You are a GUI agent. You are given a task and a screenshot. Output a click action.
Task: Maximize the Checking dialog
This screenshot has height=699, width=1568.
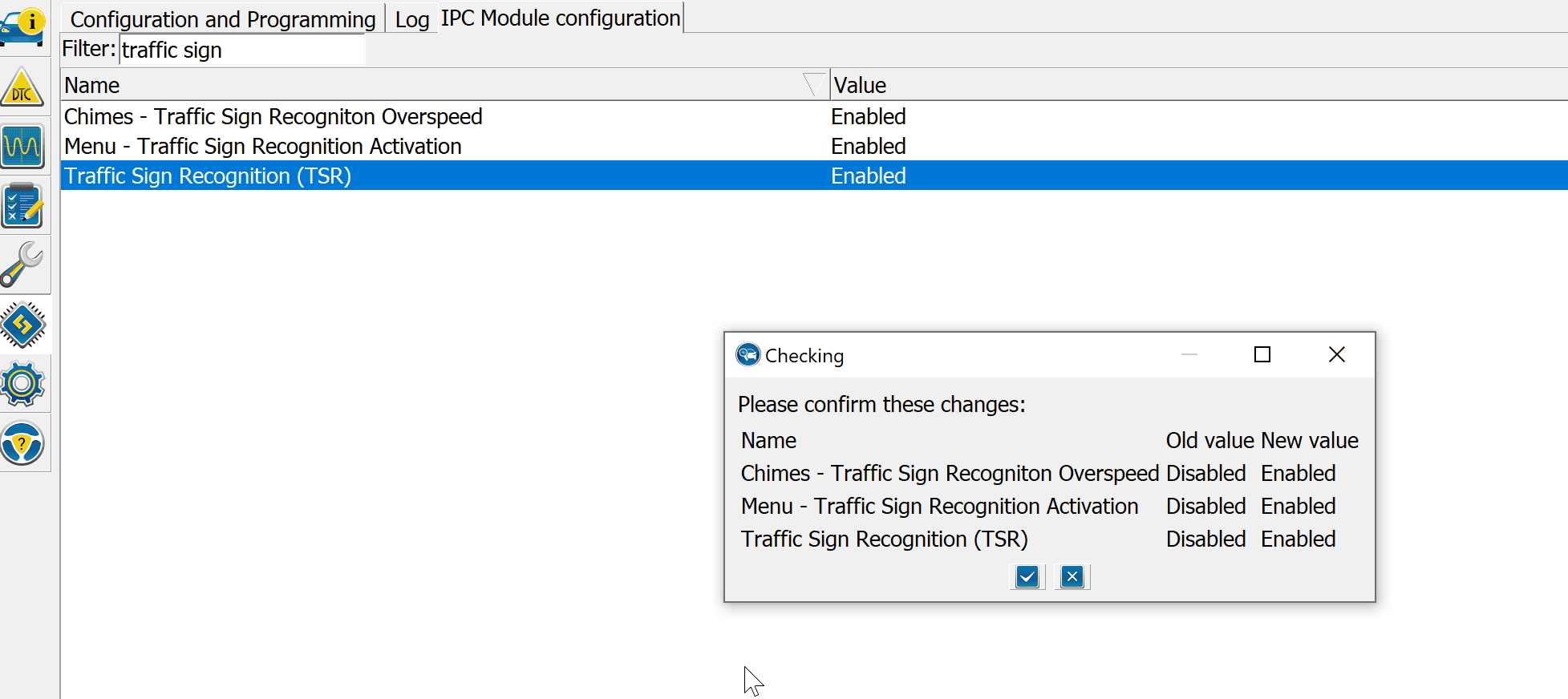point(1262,354)
